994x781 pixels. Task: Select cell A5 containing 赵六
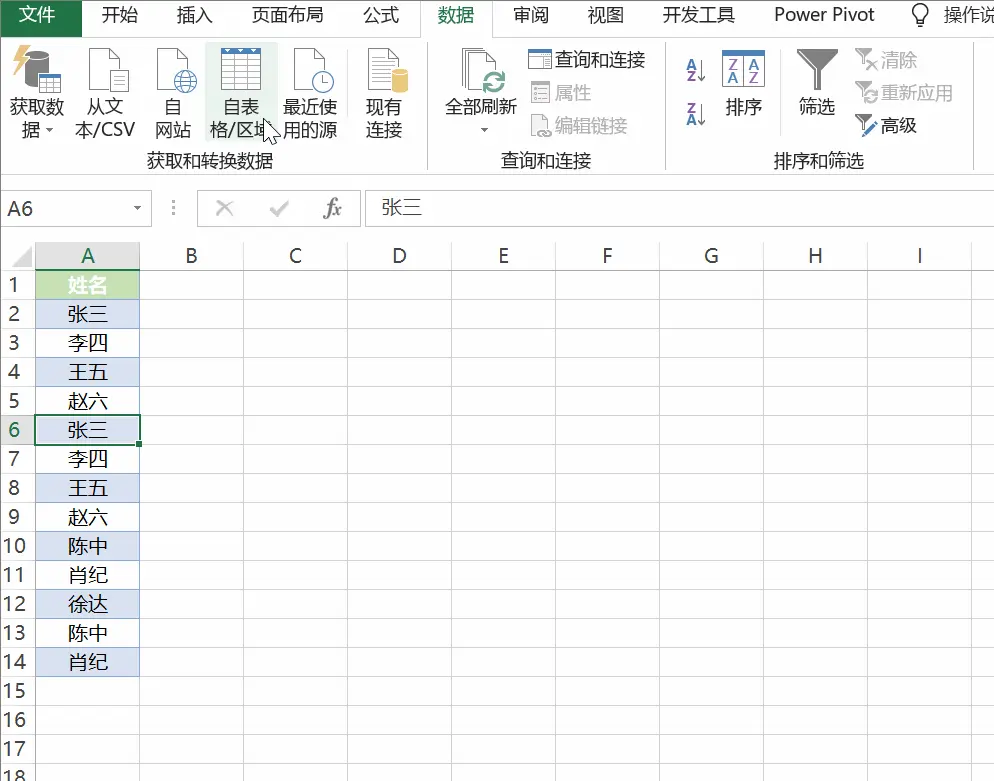(87, 401)
